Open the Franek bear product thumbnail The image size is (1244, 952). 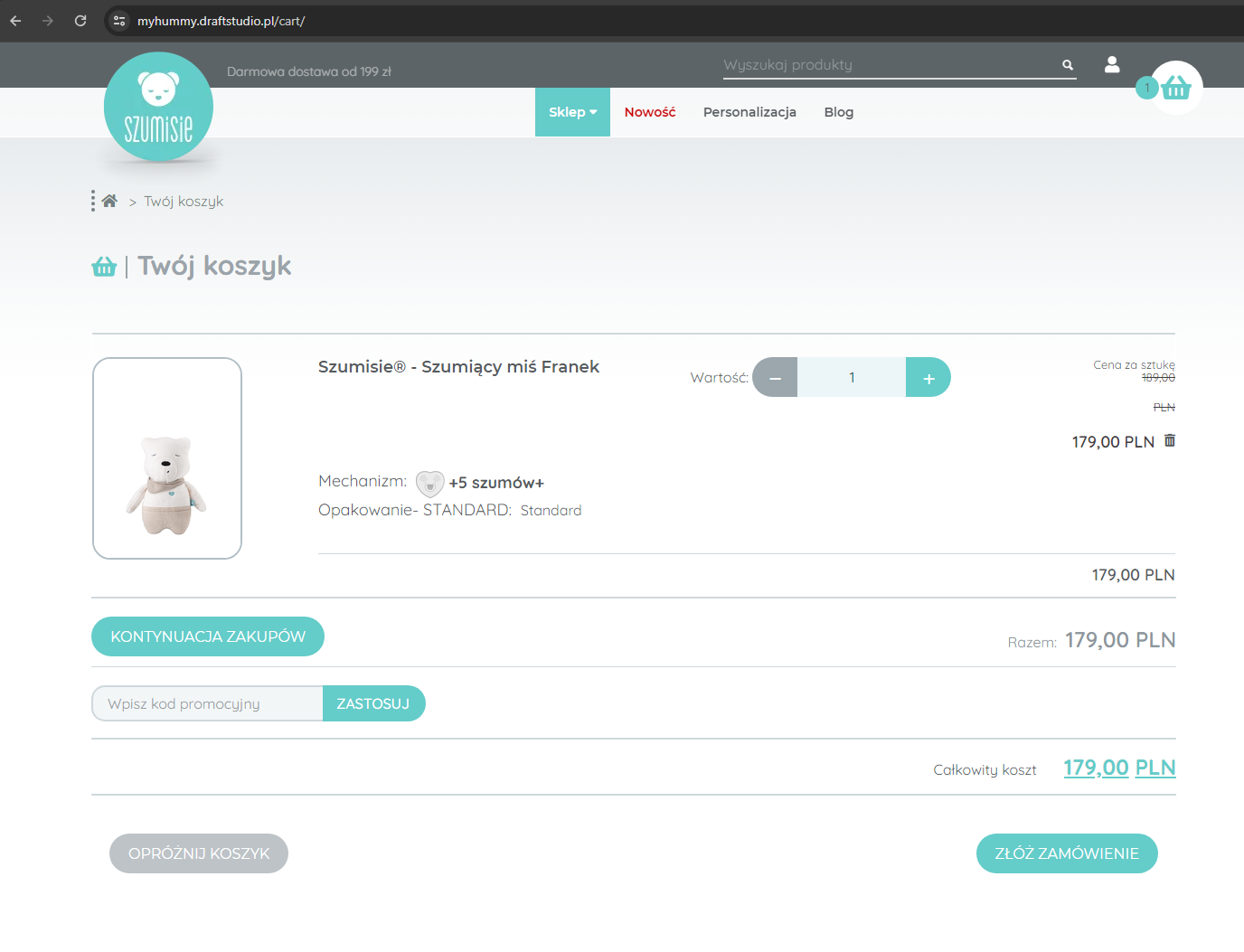pyautogui.click(x=167, y=458)
